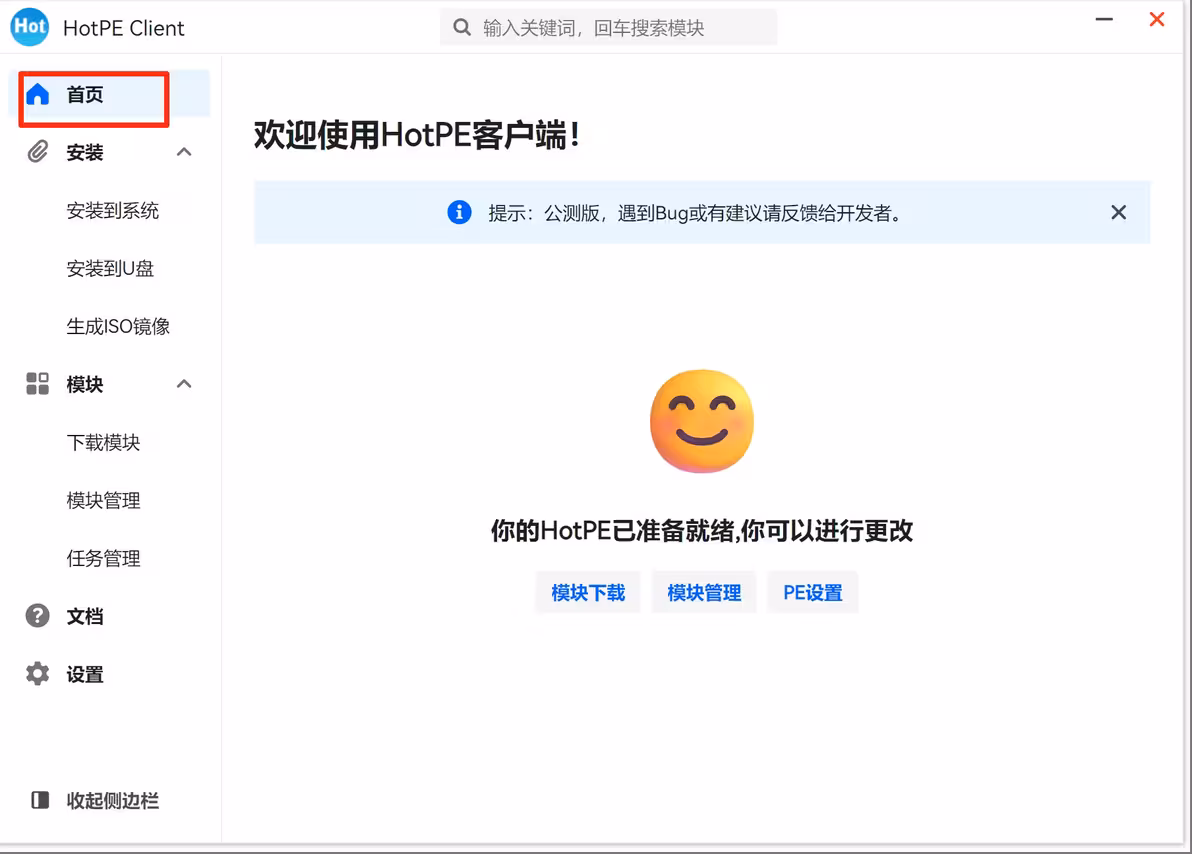Click the 欢迎使用HotPE客户端 heading

point(417,135)
